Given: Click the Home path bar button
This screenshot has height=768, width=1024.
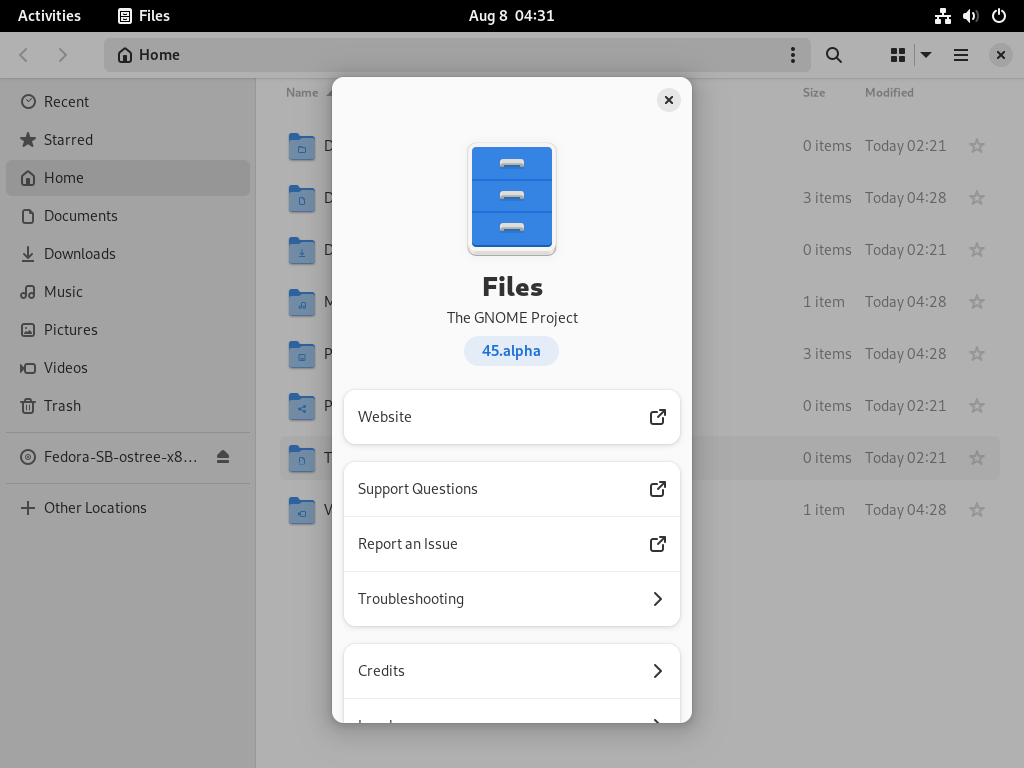Looking at the screenshot, I should [149, 55].
